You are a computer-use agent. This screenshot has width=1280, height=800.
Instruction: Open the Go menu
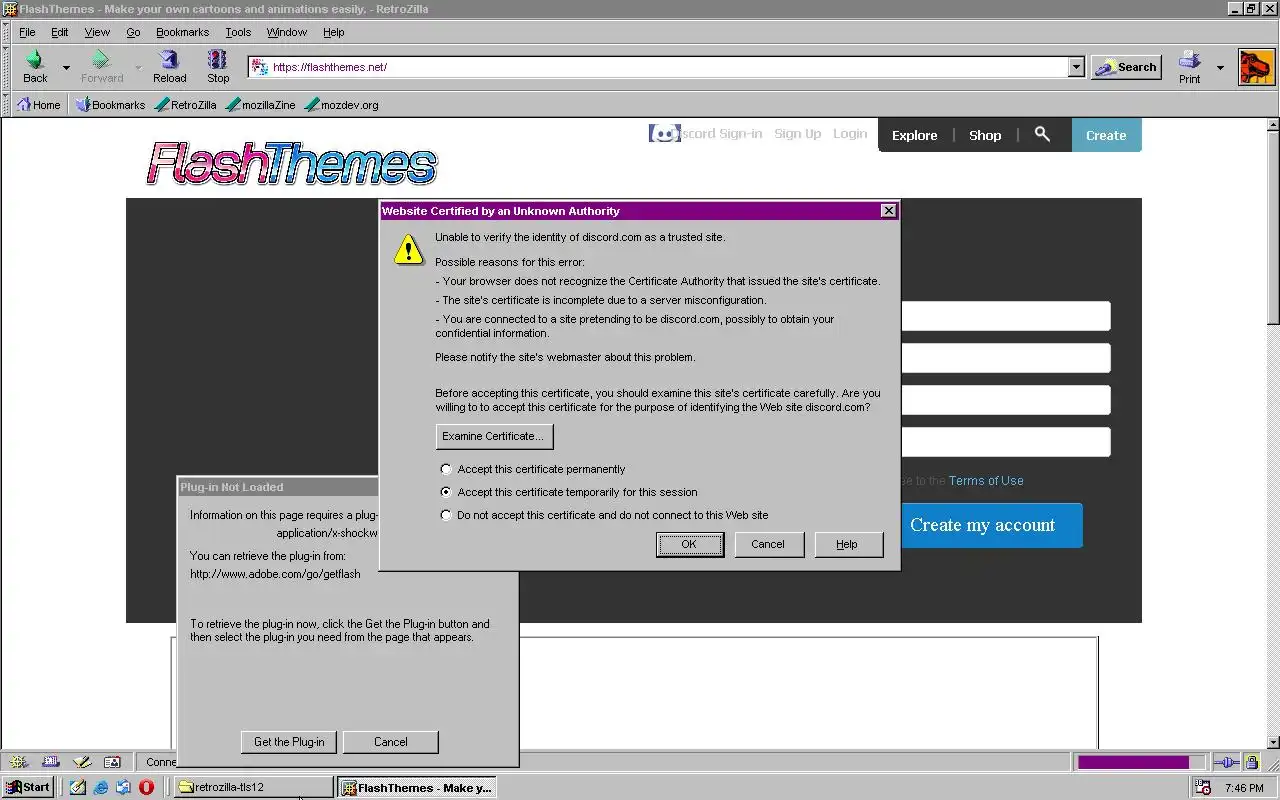(x=133, y=32)
